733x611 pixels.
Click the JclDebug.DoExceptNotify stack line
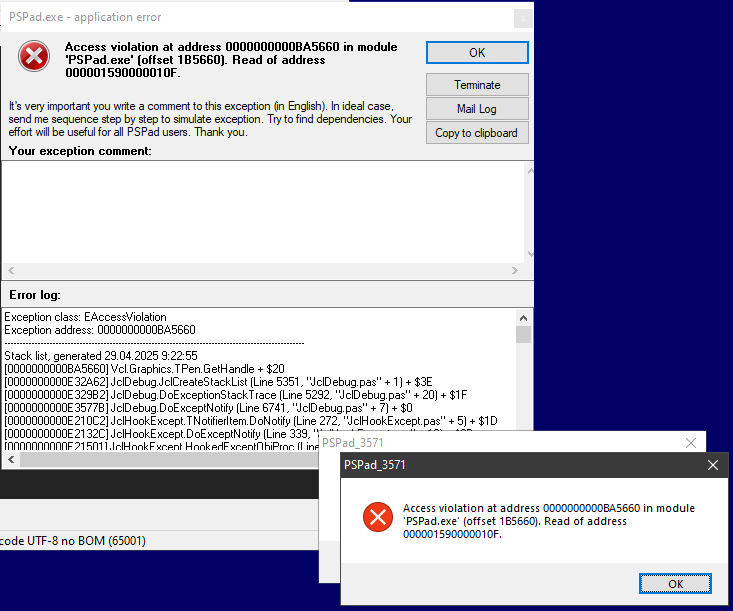click(208, 408)
